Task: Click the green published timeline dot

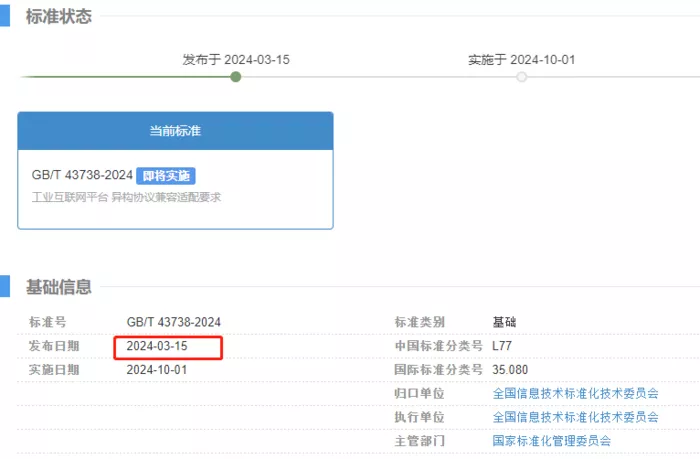Action: tap(236, 77)
